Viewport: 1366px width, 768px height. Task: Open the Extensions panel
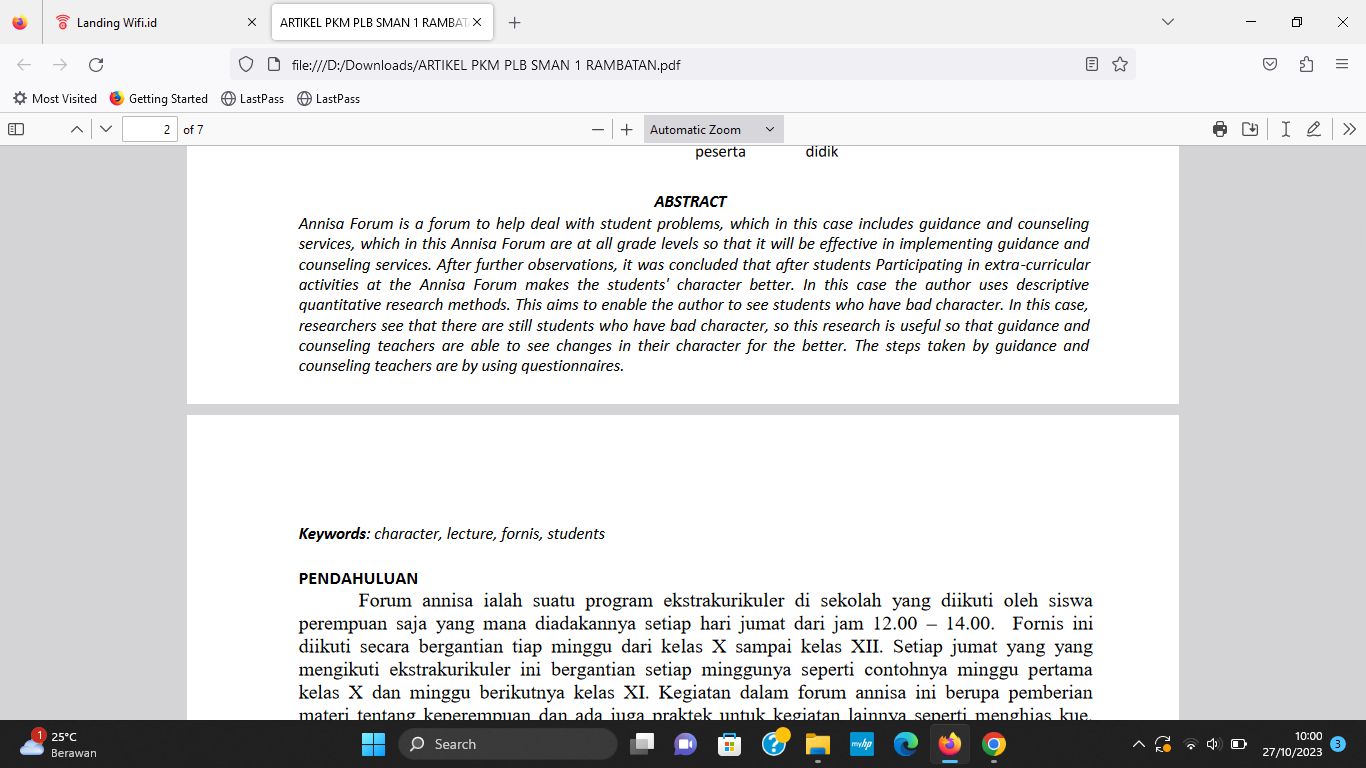[x=1306, y=65]
